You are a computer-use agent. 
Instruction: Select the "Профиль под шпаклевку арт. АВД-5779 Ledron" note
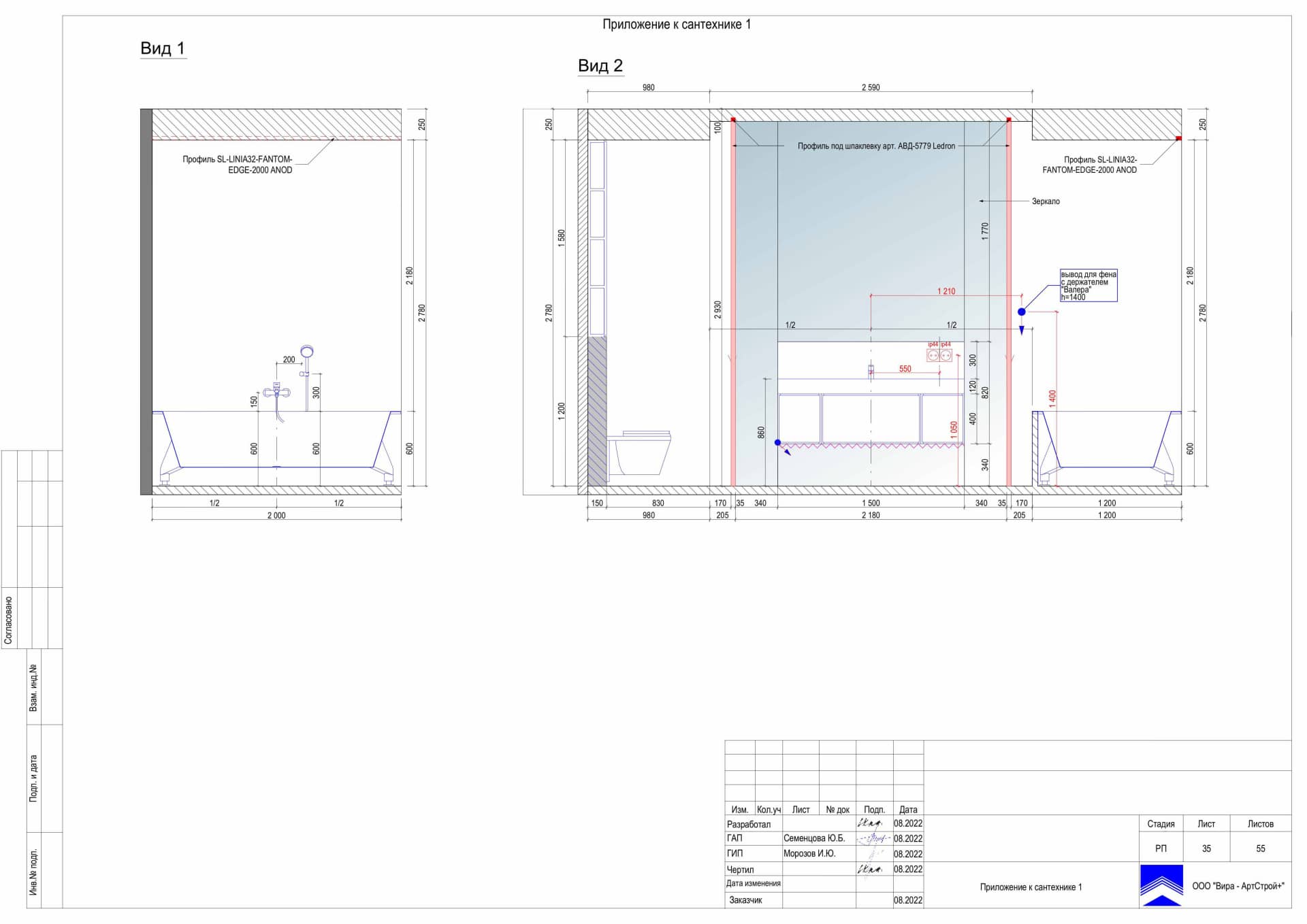tap(876, 146)
